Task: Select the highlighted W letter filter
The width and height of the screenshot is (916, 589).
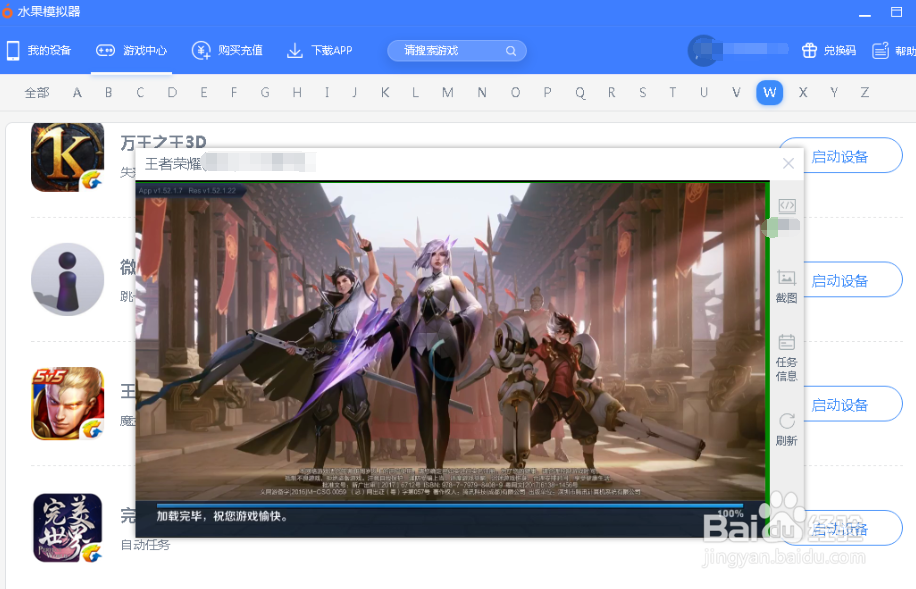Action: 769,92
